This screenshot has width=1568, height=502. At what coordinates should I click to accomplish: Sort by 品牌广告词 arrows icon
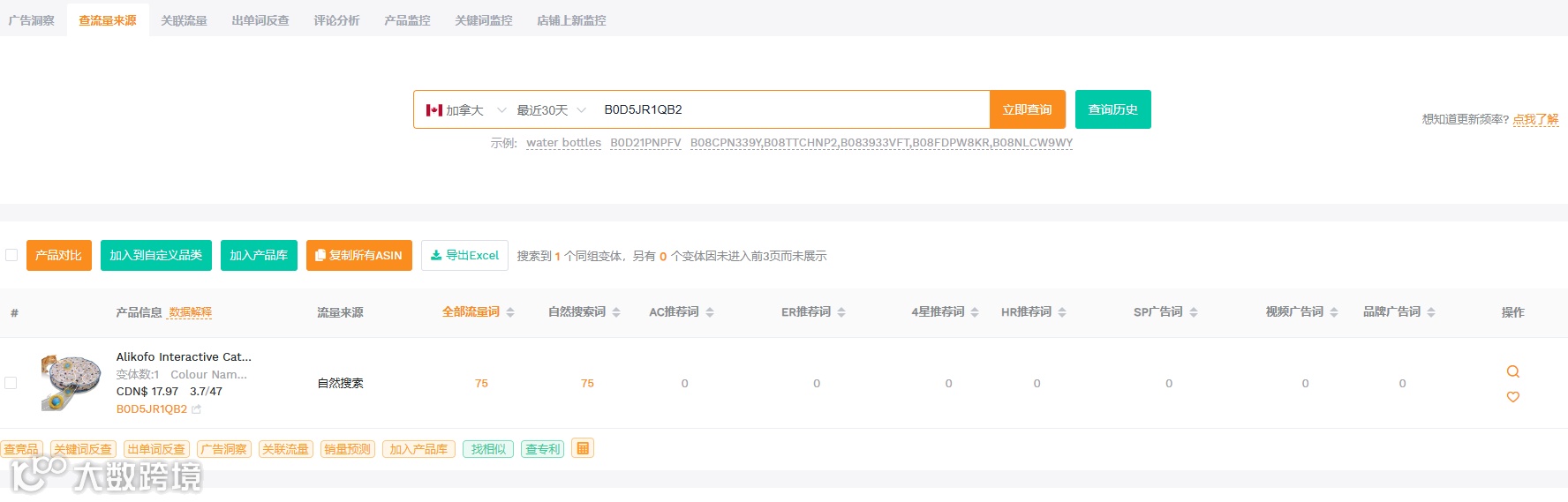coord(1431,312)
